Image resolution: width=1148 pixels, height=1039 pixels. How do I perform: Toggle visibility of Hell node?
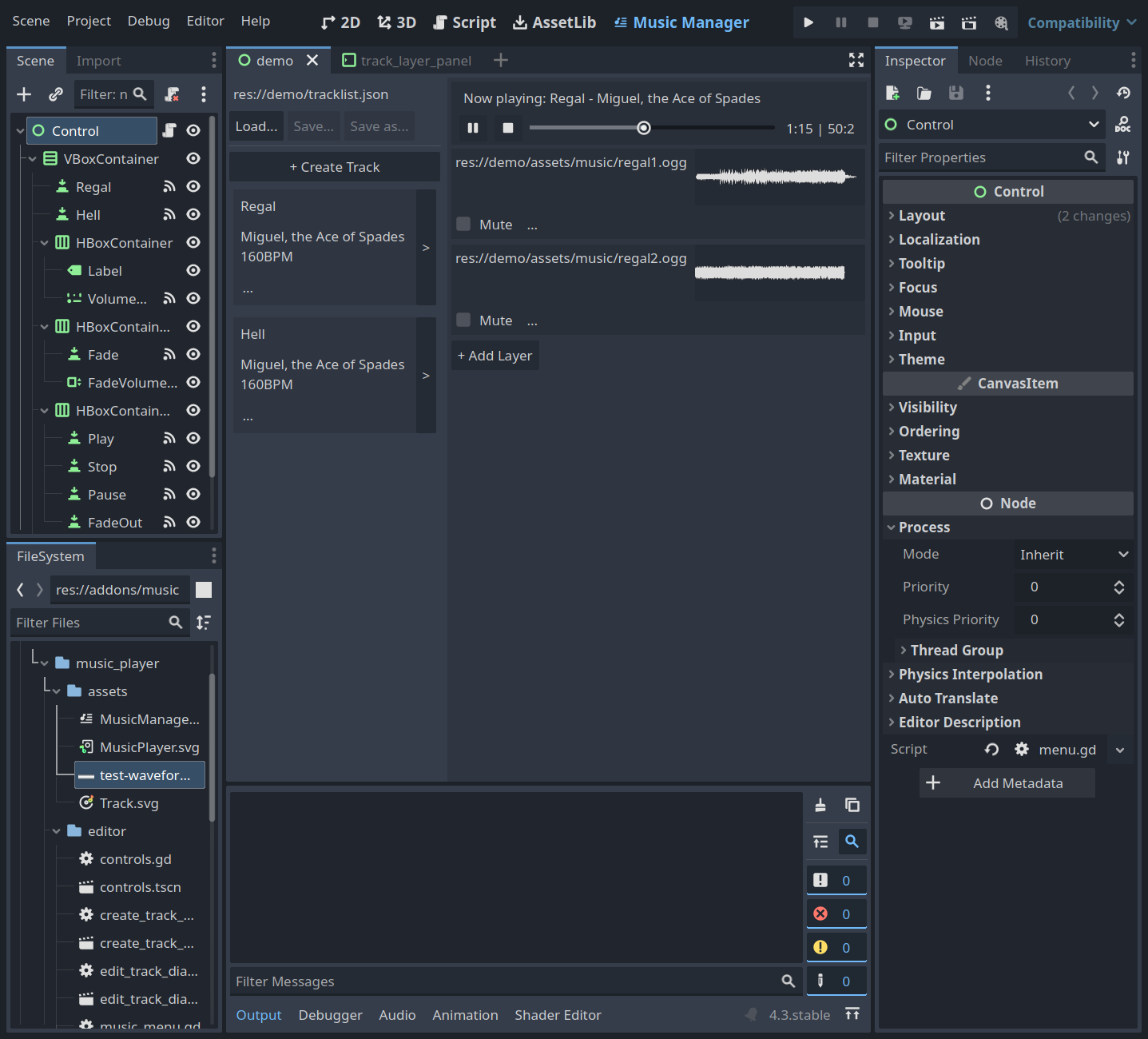point(193,214)
